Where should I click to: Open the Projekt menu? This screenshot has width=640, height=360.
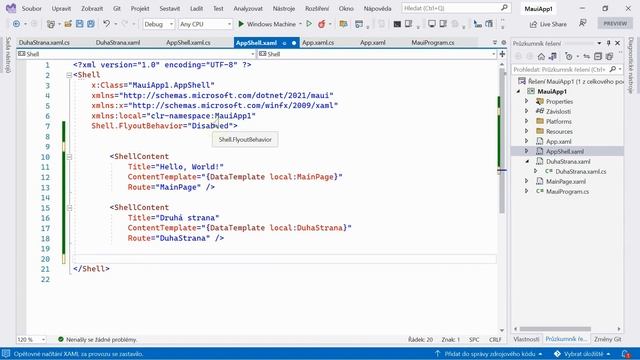click(x=140, y=8)
